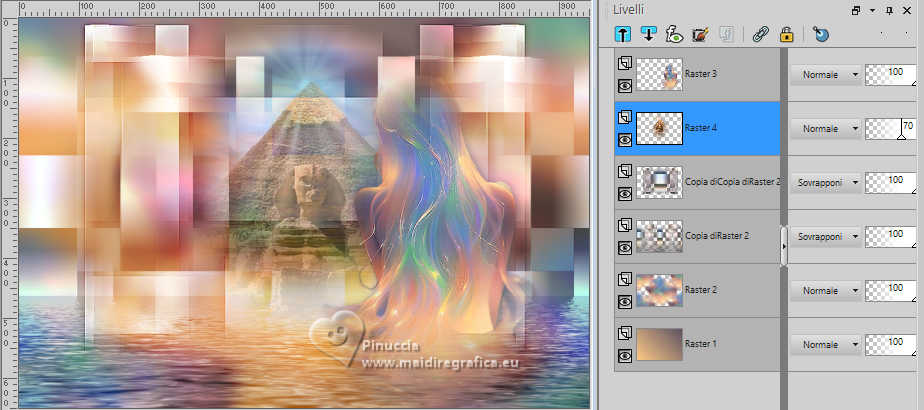Screen dimensions: 924x410
Task: Select the Raster 2 layer name
Action: click(701, 290)
